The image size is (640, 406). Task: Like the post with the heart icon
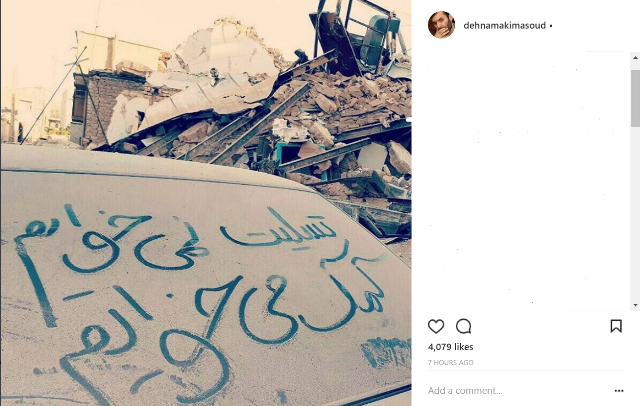click(x=436, y=326)
